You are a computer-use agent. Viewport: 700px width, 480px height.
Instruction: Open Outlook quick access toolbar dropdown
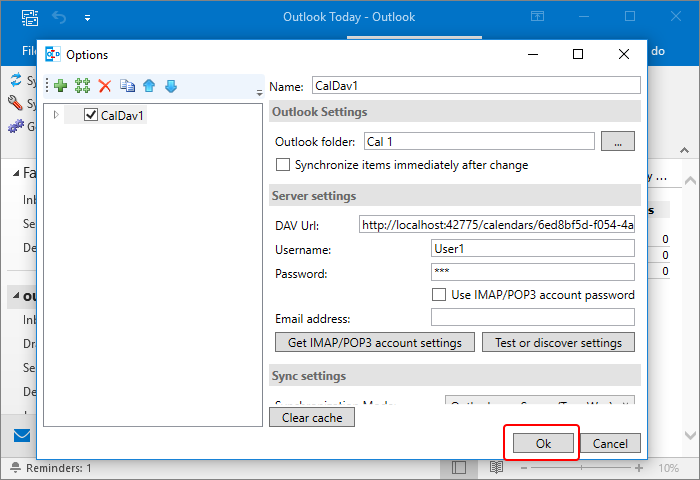[x=88, y=18]
